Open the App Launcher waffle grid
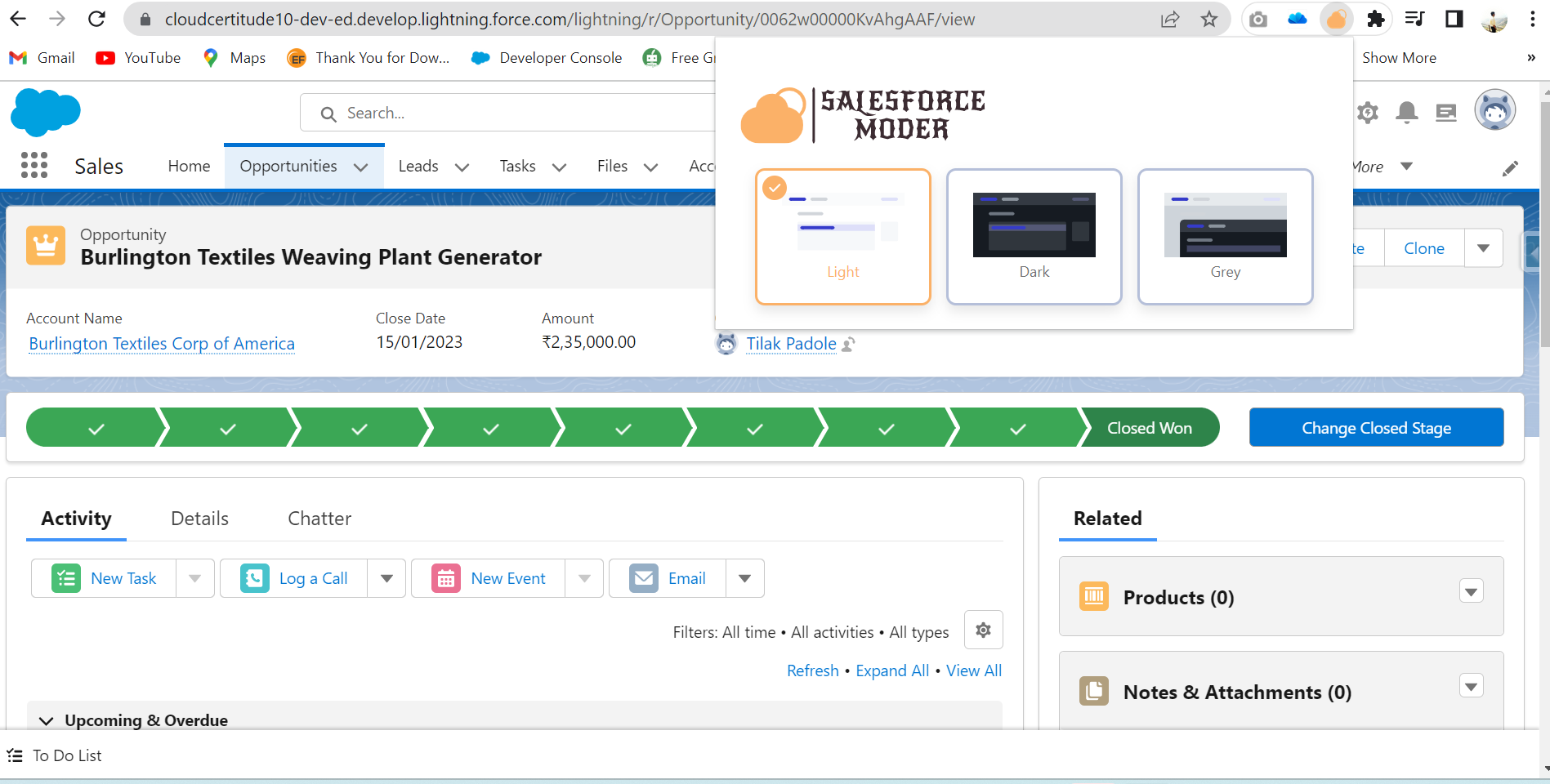The height and width of the screenshot is (784, 1550). click(34, 165)
